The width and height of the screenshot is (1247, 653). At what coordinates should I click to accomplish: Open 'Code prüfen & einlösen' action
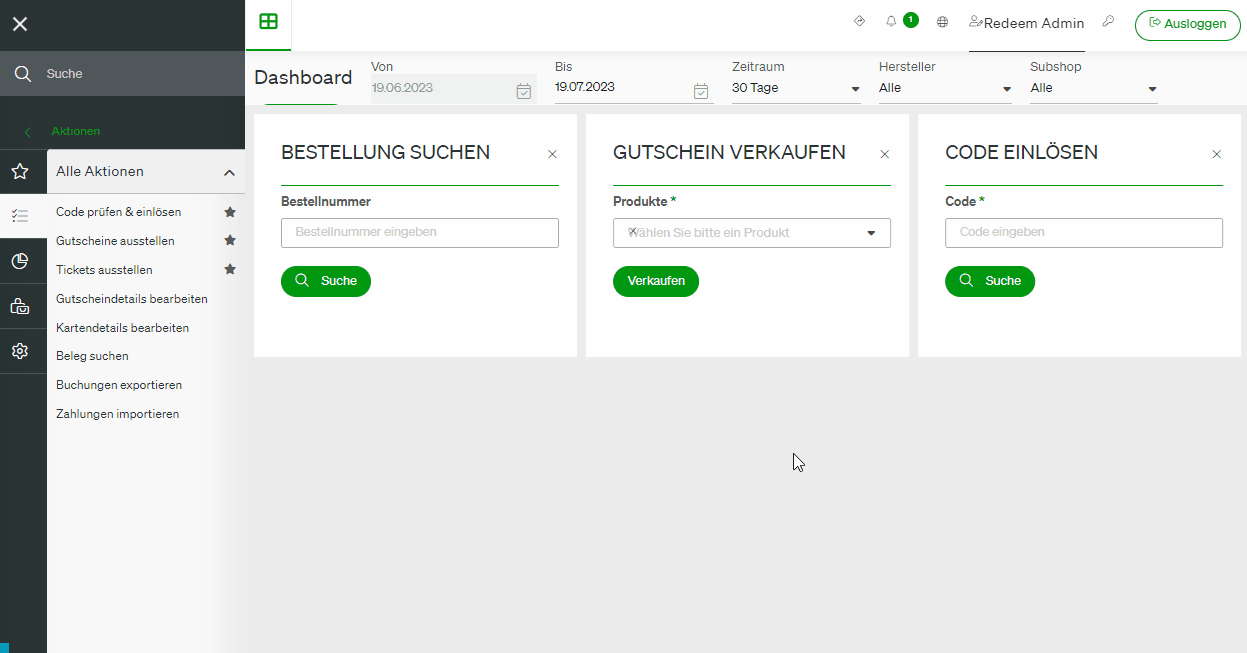(119, 212)
